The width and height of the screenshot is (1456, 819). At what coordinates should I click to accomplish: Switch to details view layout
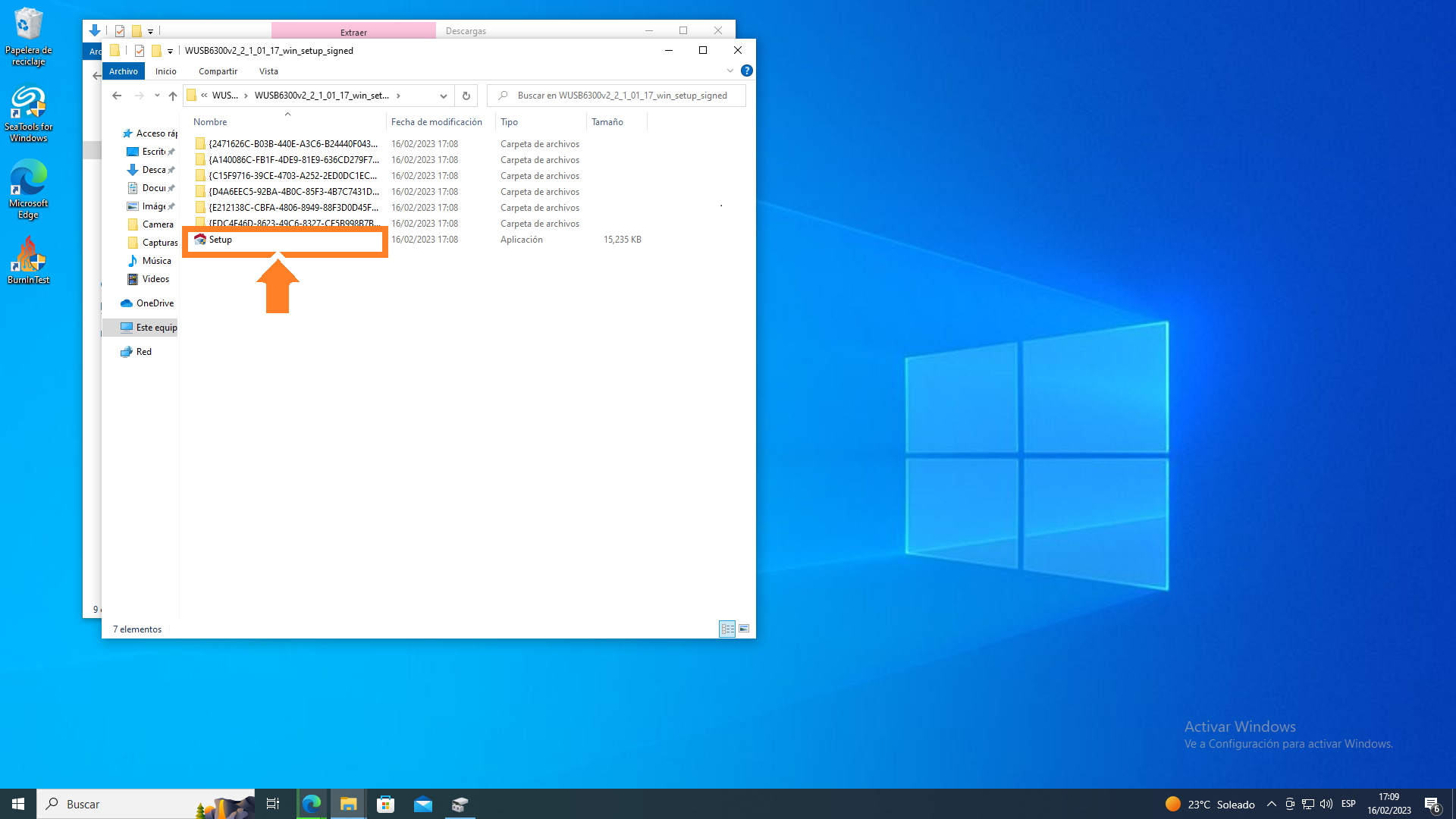(x=727, y=629)
